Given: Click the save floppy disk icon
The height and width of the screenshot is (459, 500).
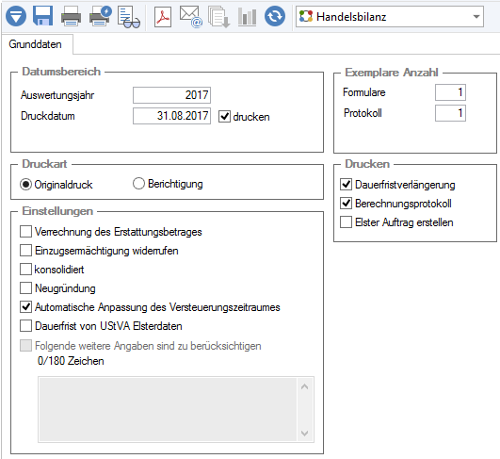Looking at the screenshot, I should pyautogui.click(x=43, y=16).
